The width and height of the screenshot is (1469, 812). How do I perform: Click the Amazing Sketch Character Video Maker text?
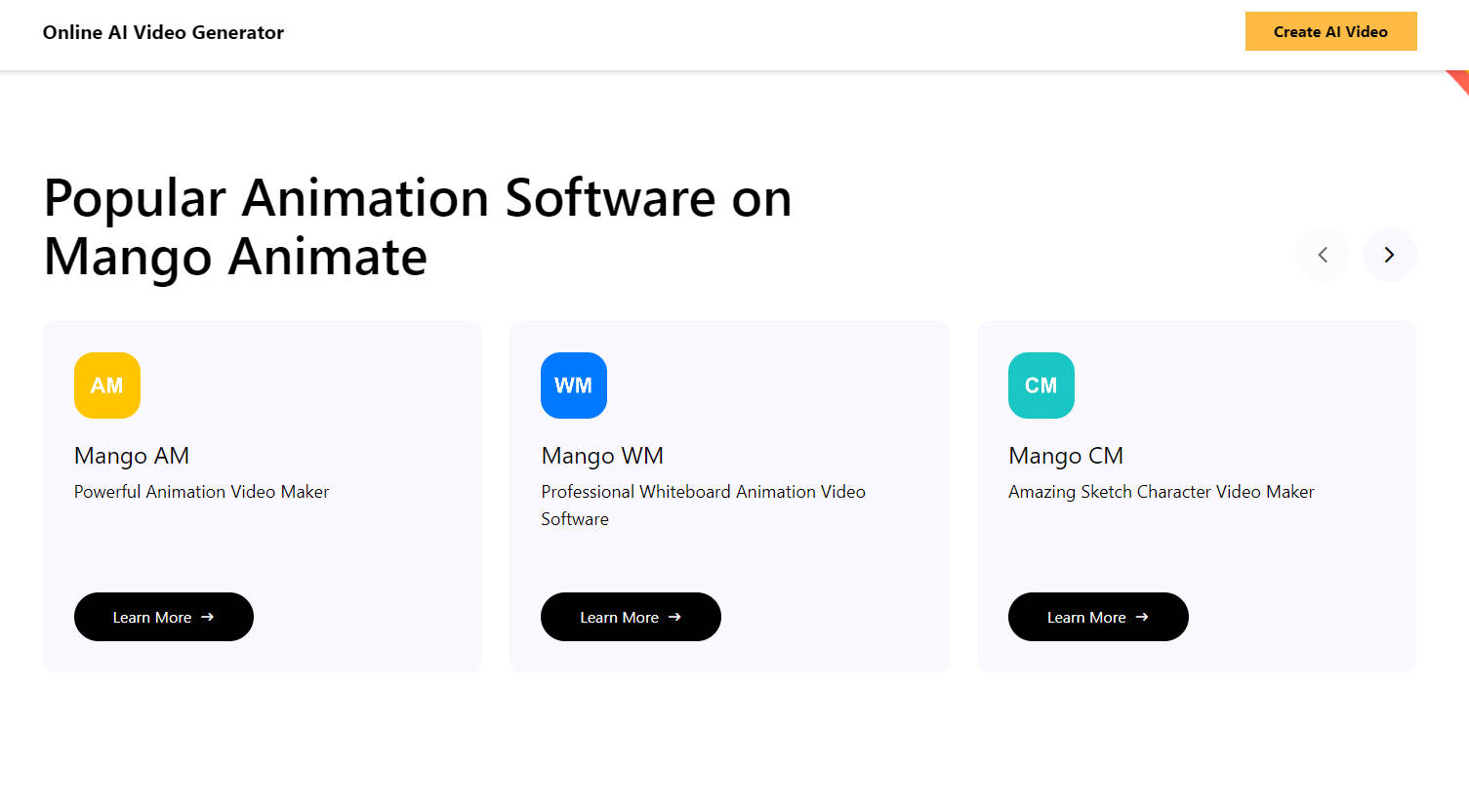pyautogui.click(x=1162, y=492)
